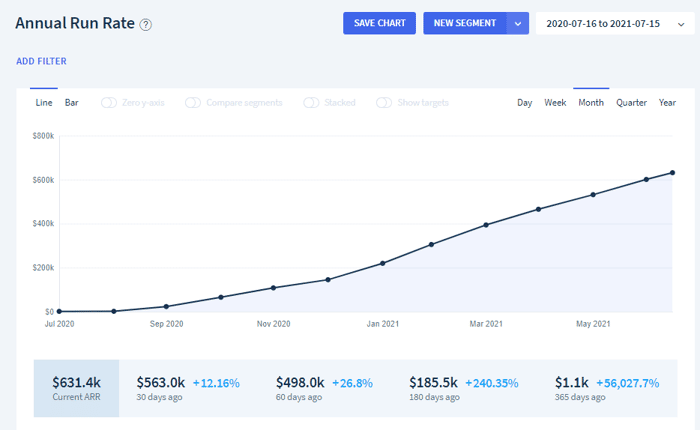
Task: Set the interval to Week
Action: point(555,103)
